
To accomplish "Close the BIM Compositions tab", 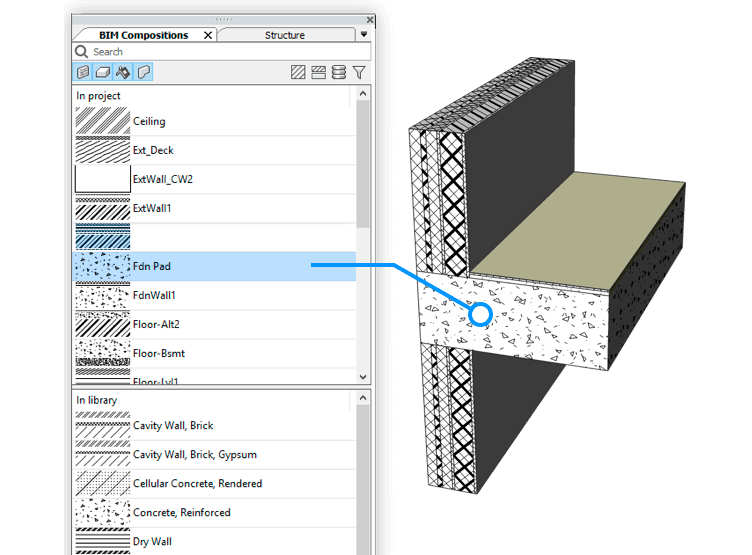I will pos(208,35).
